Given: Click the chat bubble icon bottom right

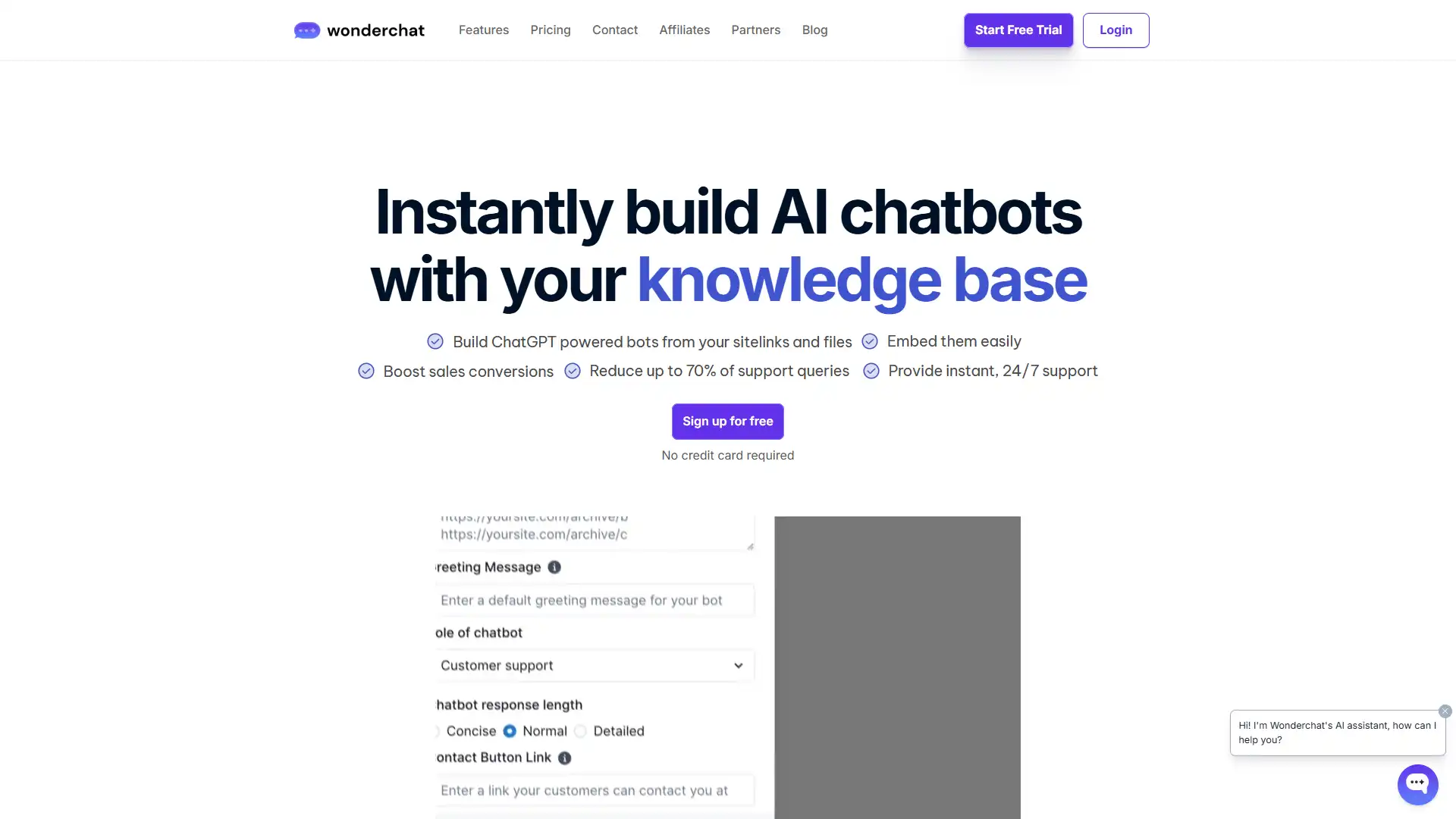Looking at the screenshot, I should (1417, 784).
